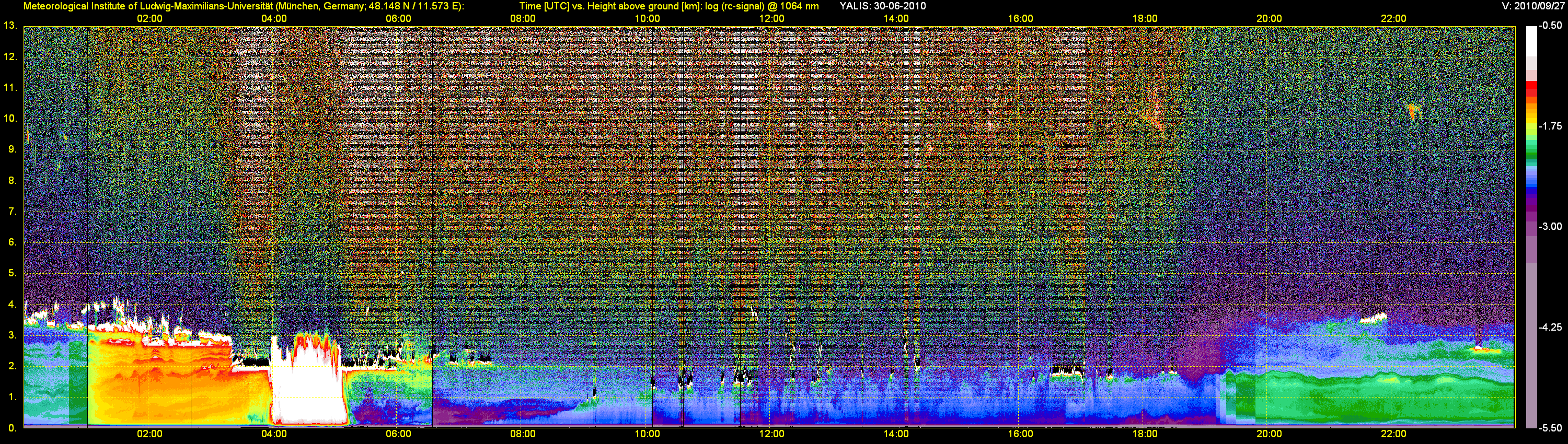Click the '-3.00' color scale value
Viewport: 1568px width, 444px height.
pyautogui.click(x=1550, y=226)
